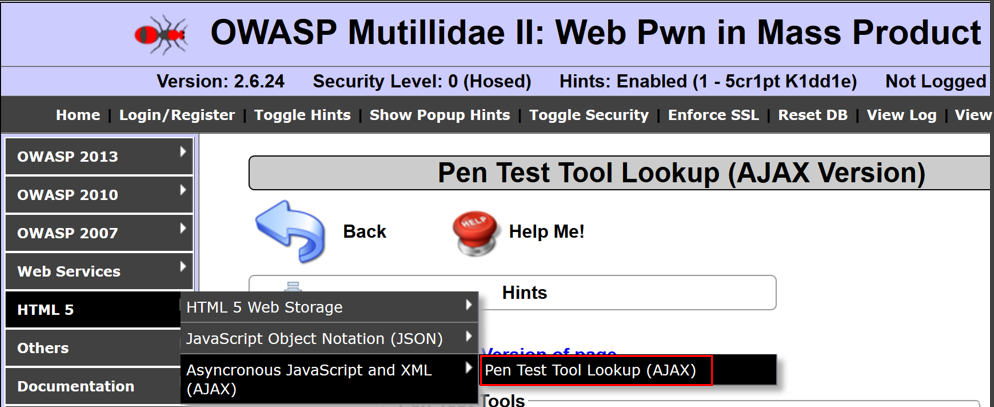This screenshot has width=994, height=407.
Task: Click the red Help button icon
Action: 477,233
